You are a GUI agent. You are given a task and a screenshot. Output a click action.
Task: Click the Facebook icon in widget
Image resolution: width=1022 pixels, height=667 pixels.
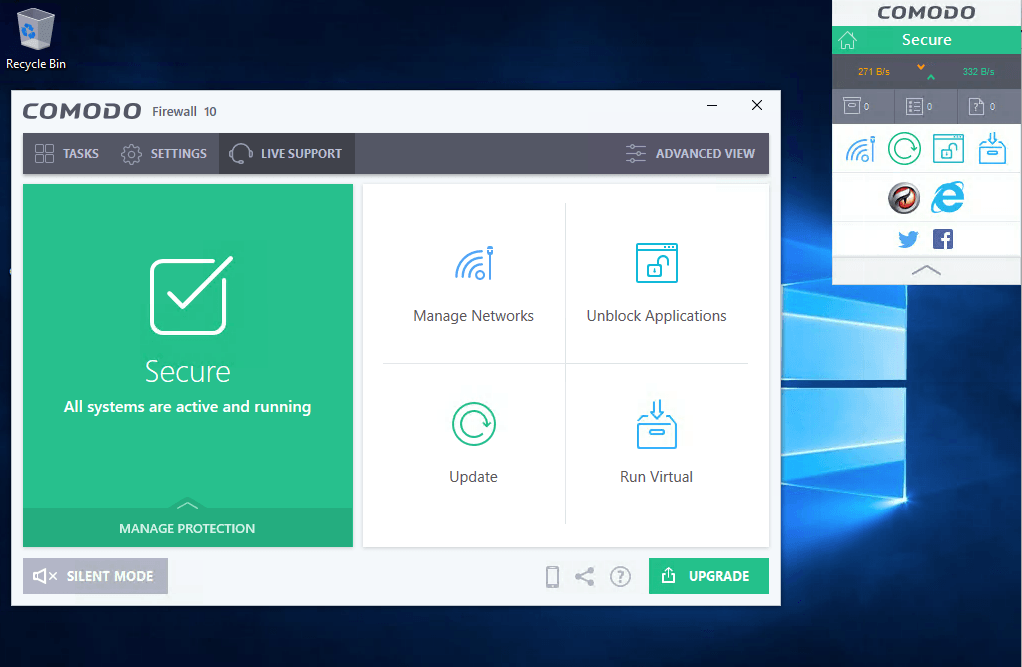(943, 239)
